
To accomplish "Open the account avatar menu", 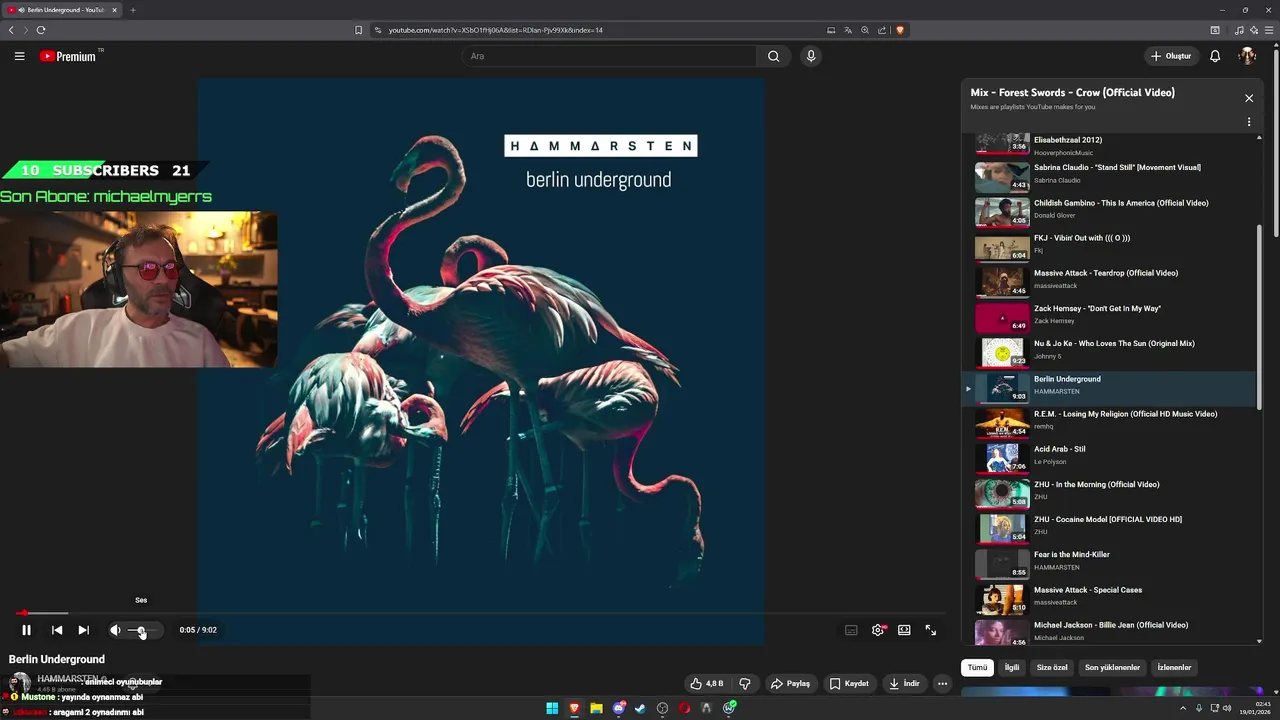I will (x=1247, y=56).
